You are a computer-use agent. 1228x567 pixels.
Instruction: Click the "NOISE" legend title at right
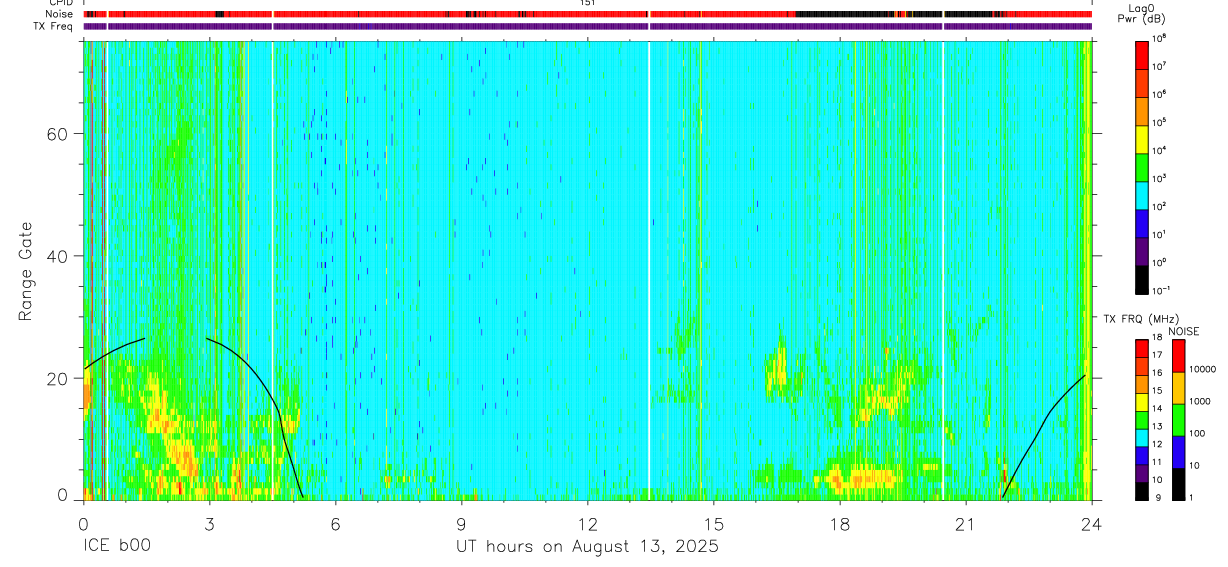tap(1183, 331)
